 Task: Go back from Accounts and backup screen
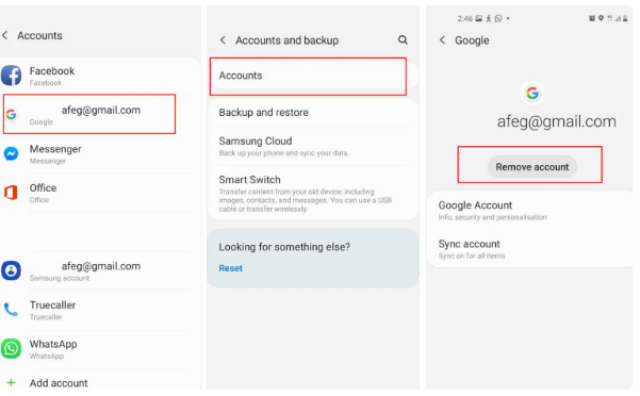tap(223, 40)
